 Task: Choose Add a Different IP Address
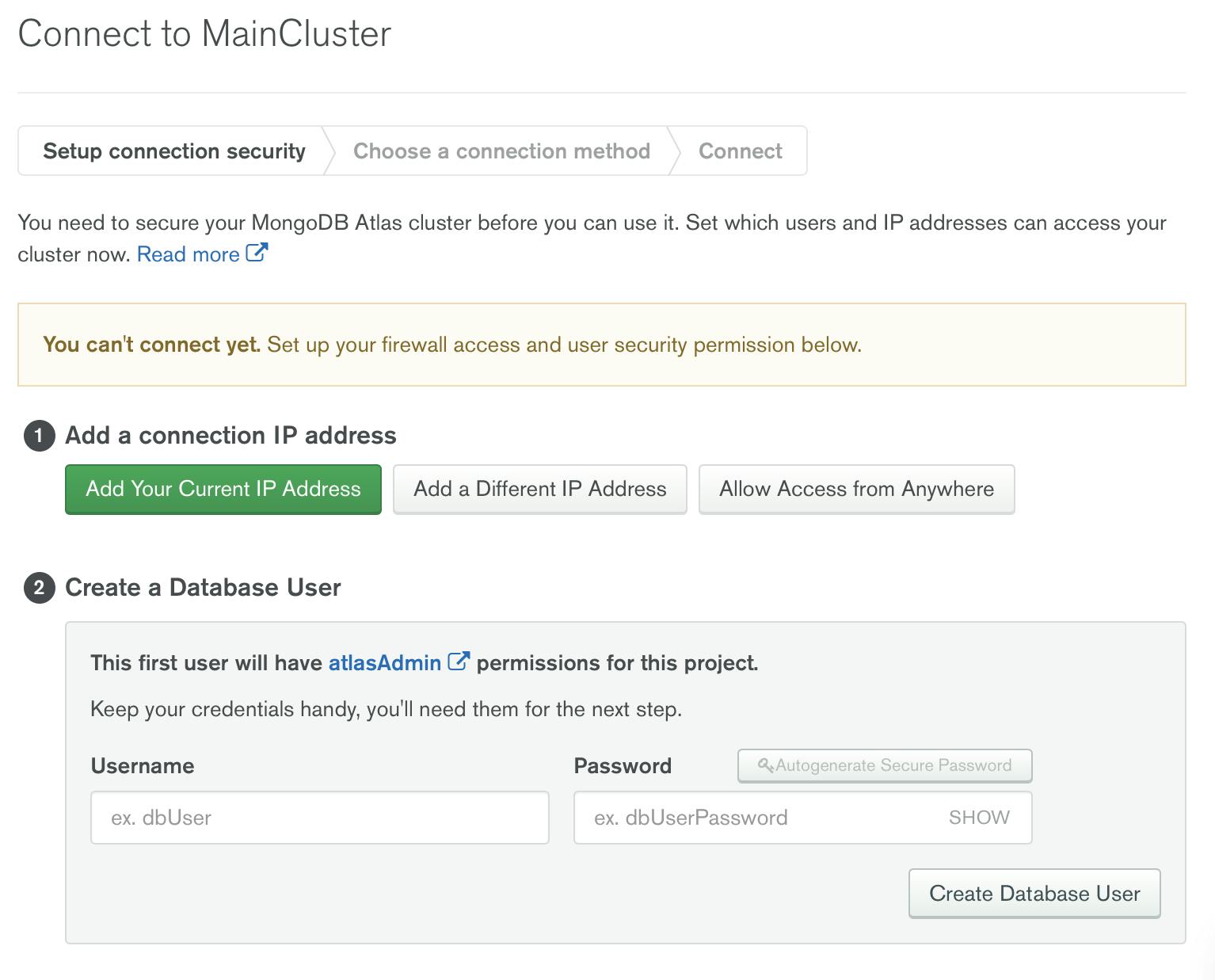(540, 489)
